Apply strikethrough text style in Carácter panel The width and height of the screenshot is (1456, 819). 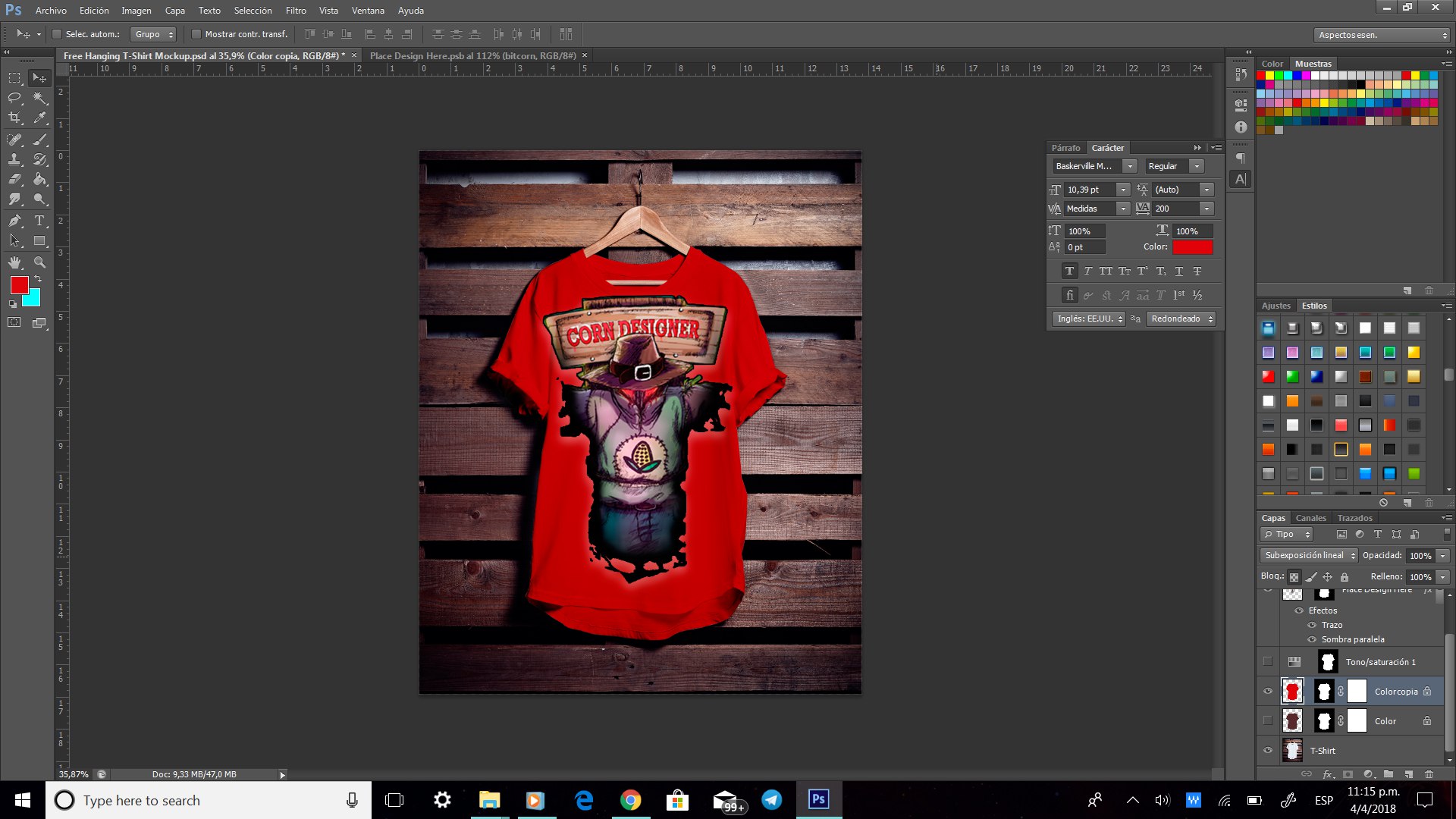coord(1197,271)
